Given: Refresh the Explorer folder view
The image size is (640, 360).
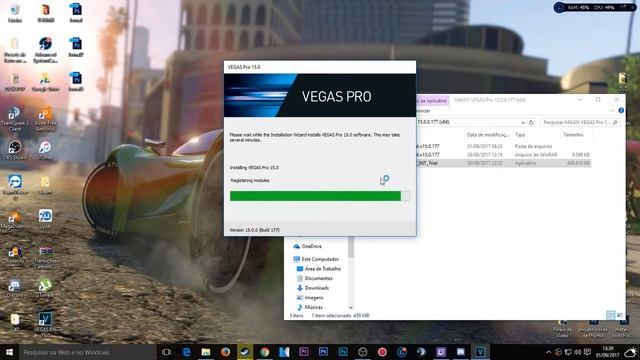Looking at the screenshot, I should click(531, 122).
